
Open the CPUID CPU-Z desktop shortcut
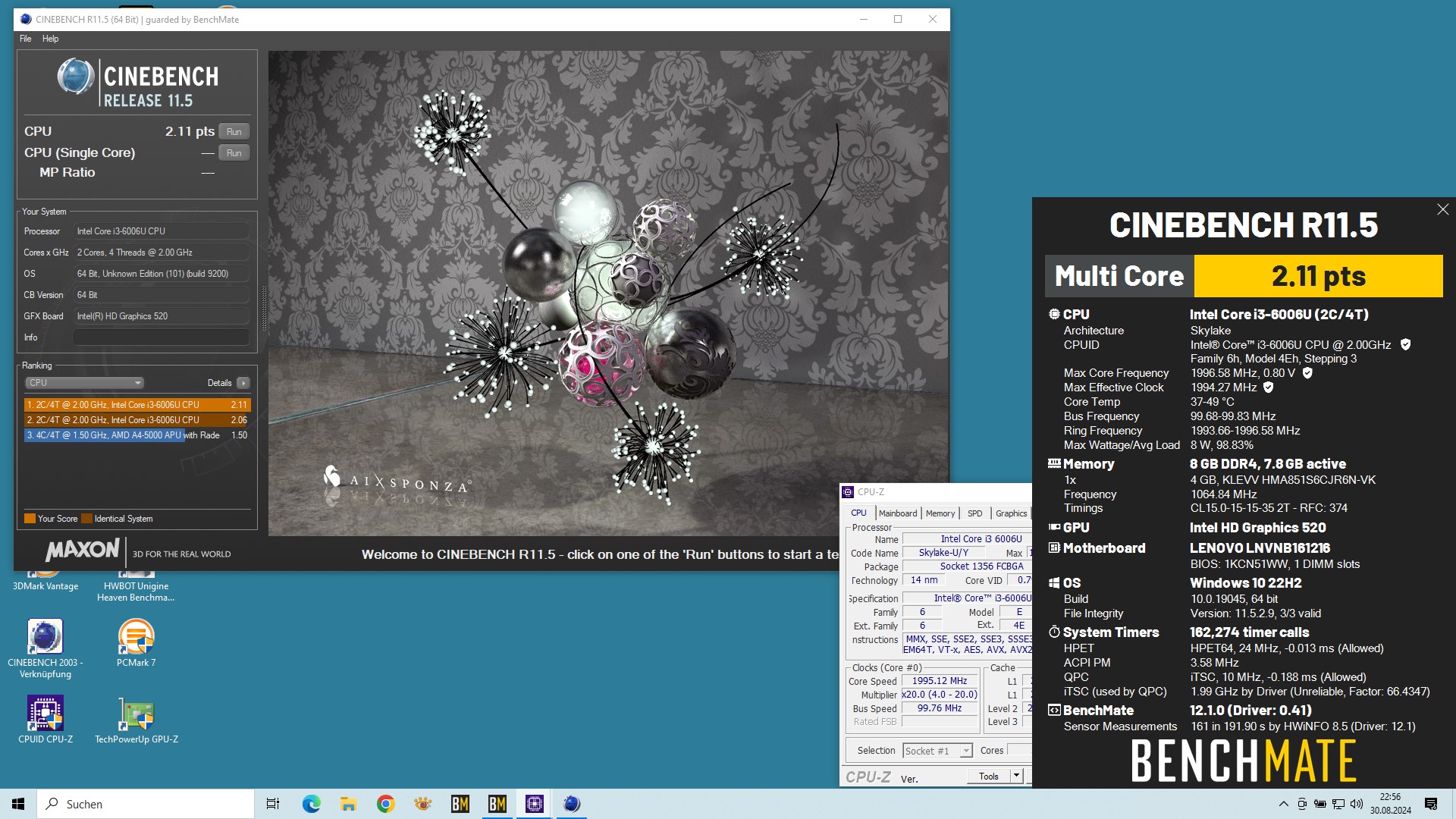[45, 720]
